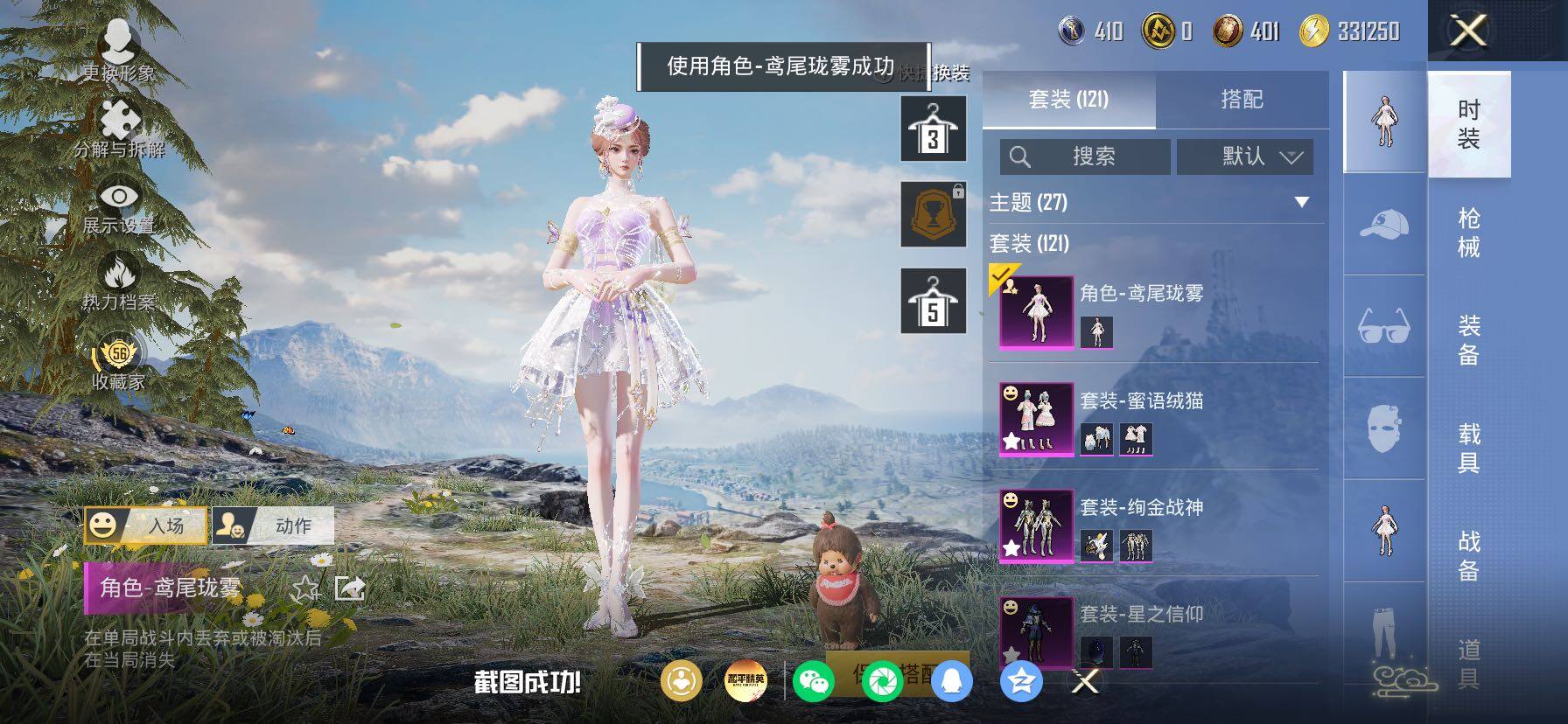This screenshot has width=1568, height=724.
Task: Click the 搜索 search field
Action: [1085, 157]
